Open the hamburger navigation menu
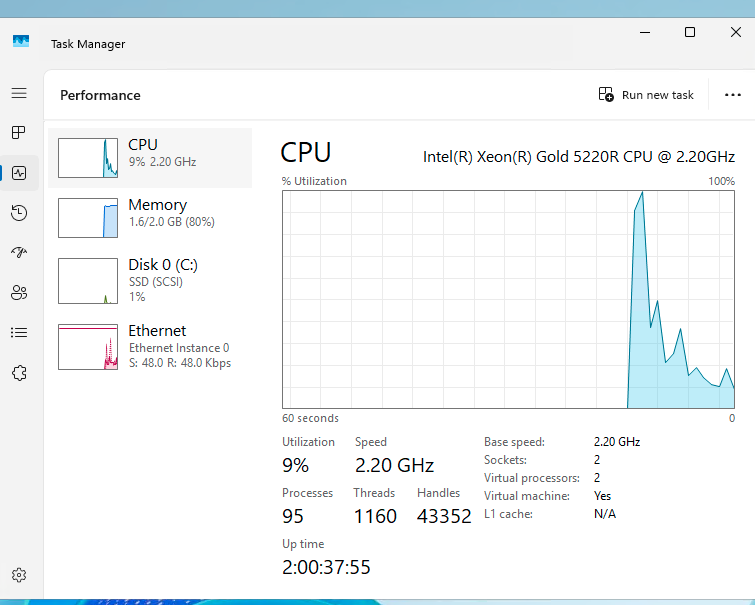755x605 pixels. point(19,93)
